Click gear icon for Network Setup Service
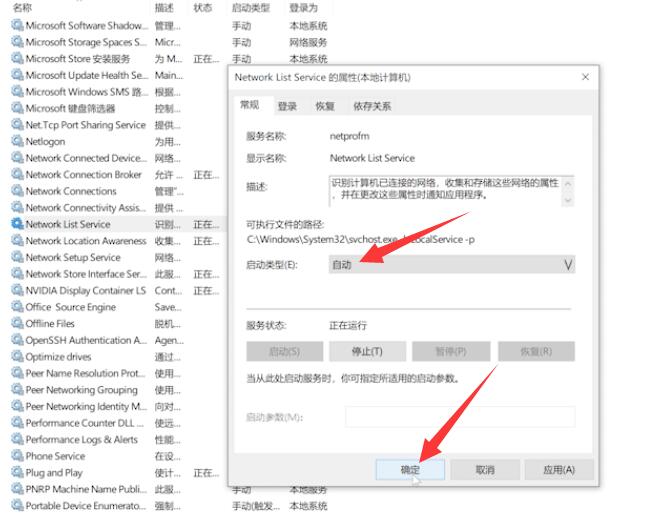653x513 pixels. [17, 257]
